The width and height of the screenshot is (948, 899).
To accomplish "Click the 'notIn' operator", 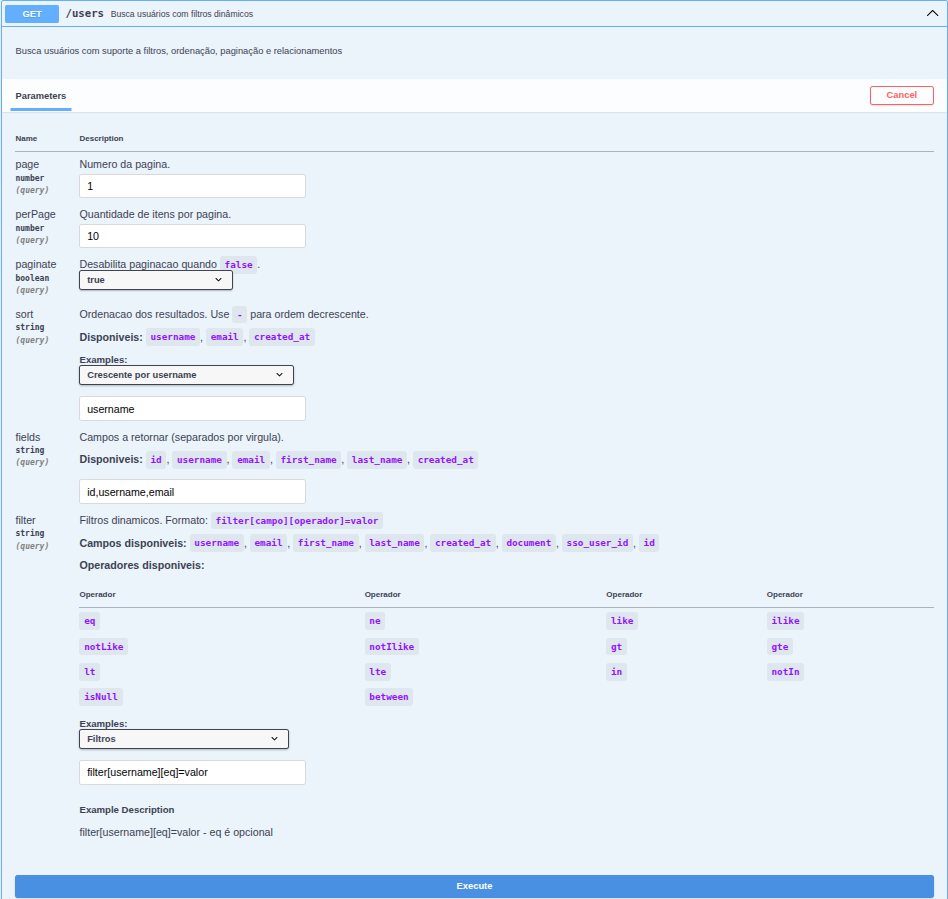I will (785, 672).
